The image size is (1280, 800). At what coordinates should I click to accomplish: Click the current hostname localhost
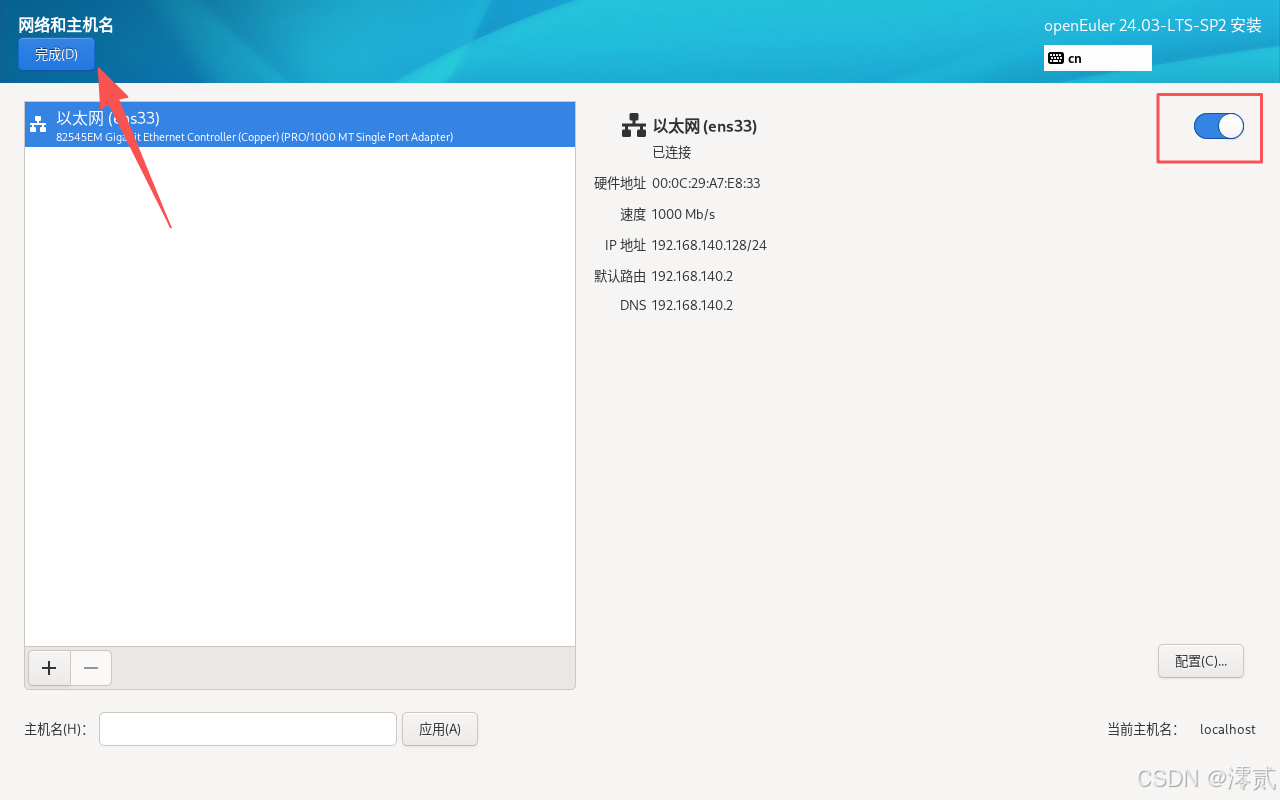(1228, 729)
